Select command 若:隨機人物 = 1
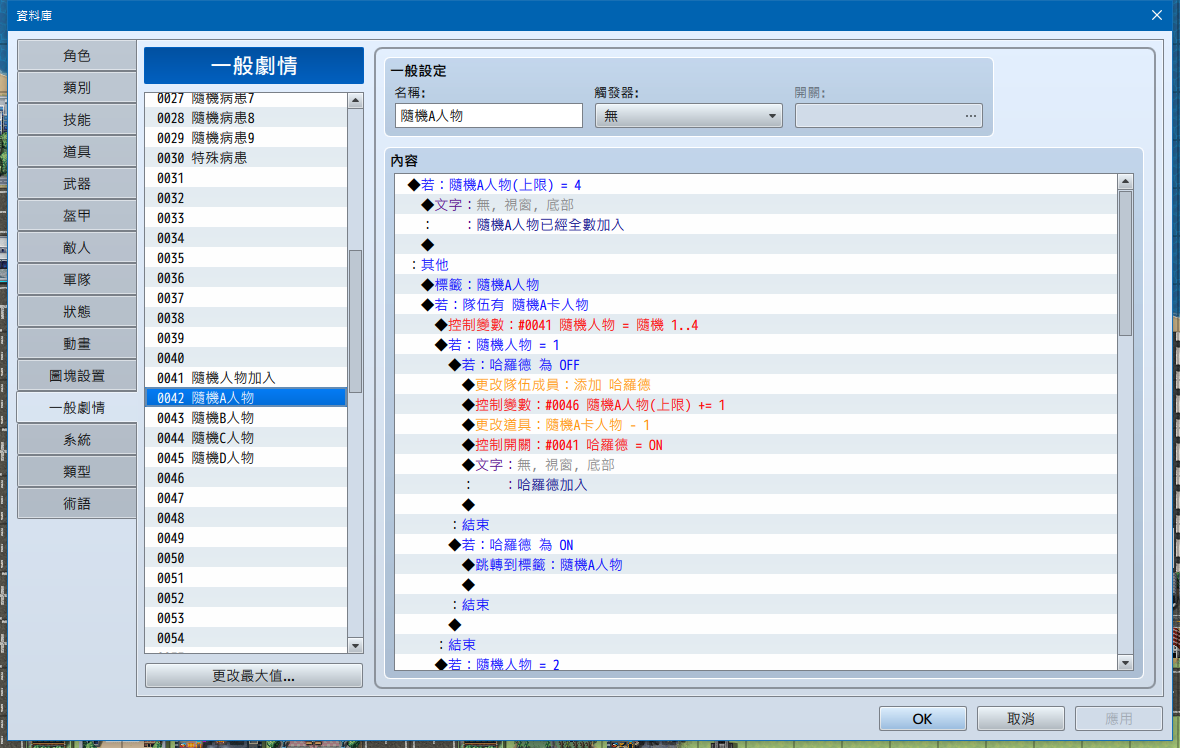Viewport: 1180px width, 748px height. click(756, 345)
